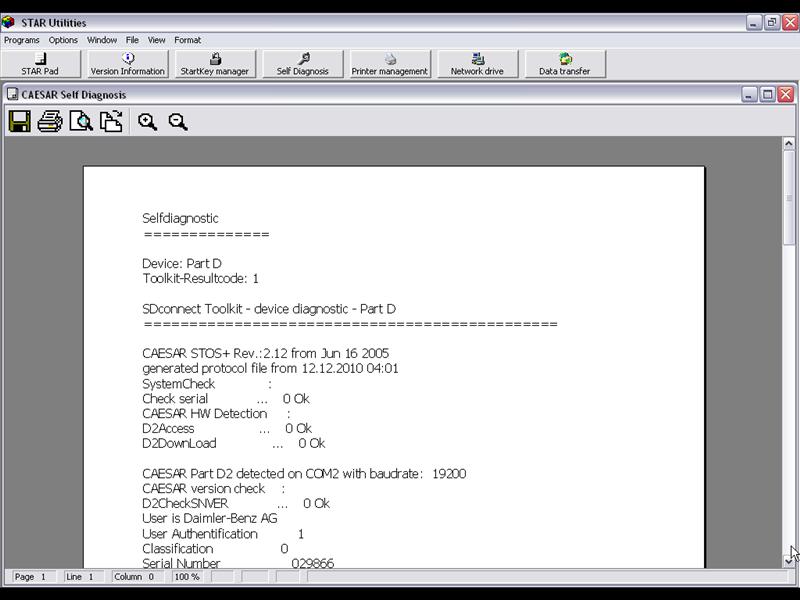Open the STAR Pad toolbar button
The image size is (800, 600).
tap(40, 64)
